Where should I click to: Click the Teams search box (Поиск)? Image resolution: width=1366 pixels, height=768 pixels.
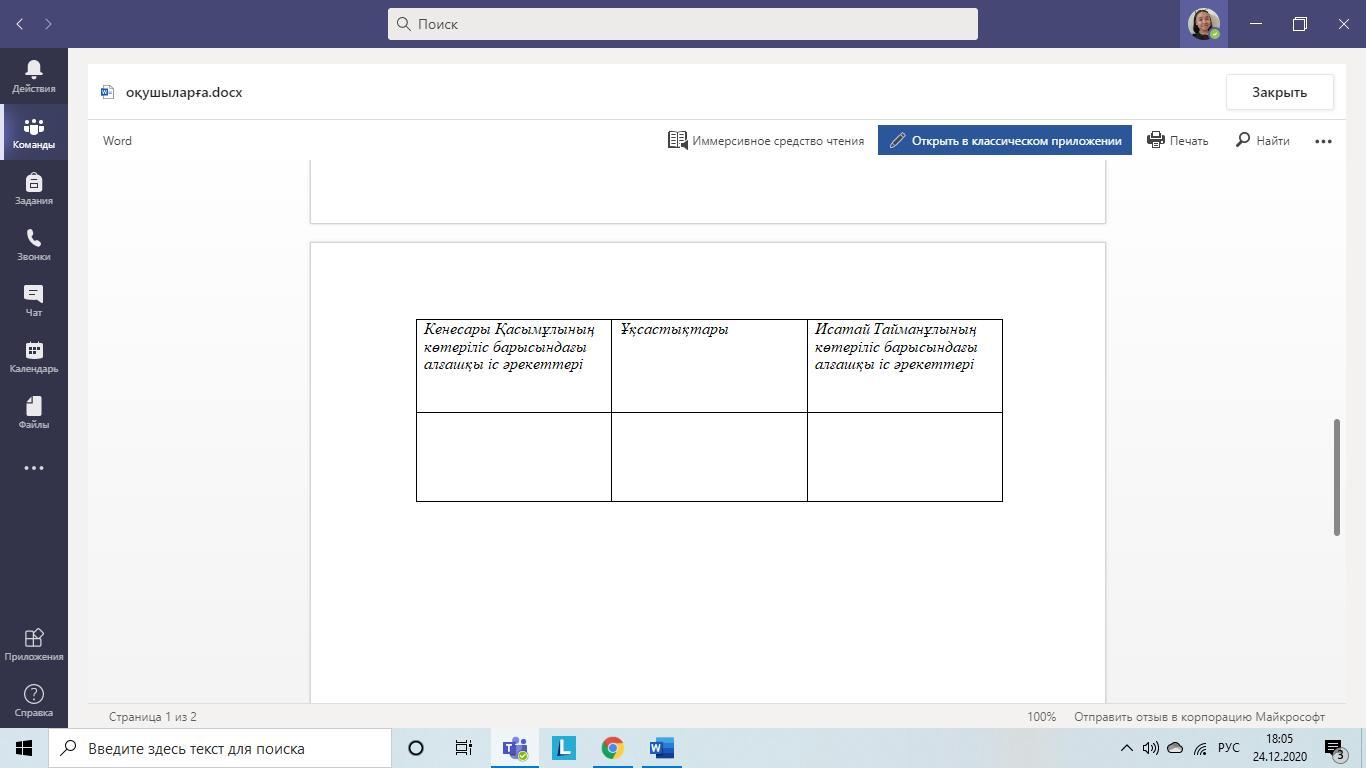[683, 24]
